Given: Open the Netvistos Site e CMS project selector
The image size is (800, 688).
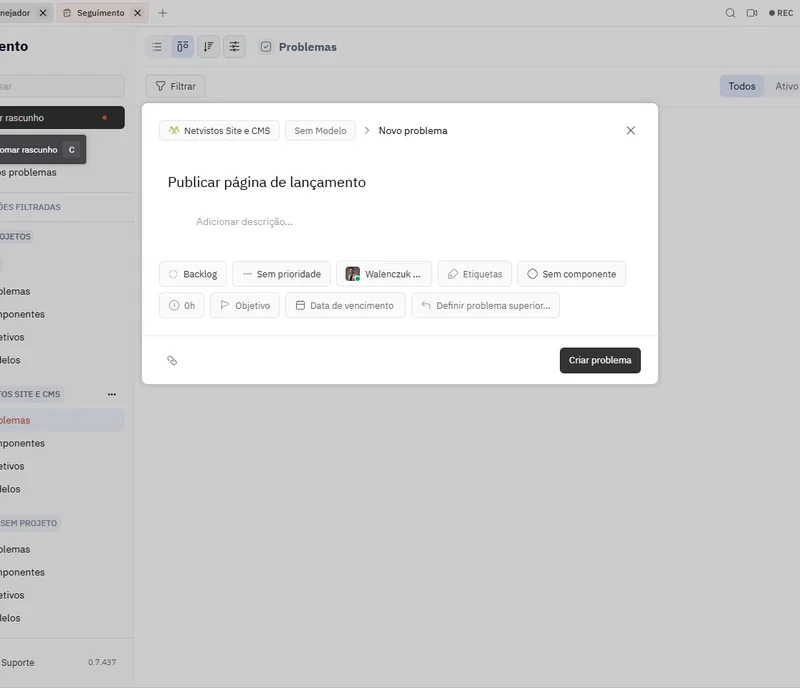Looking at the screenshot, I should click(219, 131).
